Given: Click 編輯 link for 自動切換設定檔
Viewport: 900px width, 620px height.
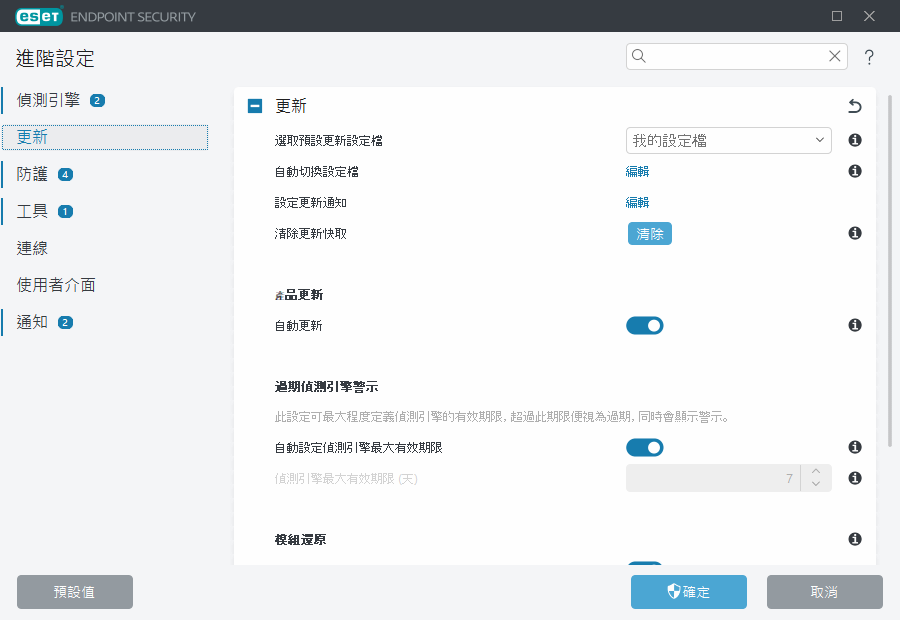Looking at the screenshot, I should (637, 172).
